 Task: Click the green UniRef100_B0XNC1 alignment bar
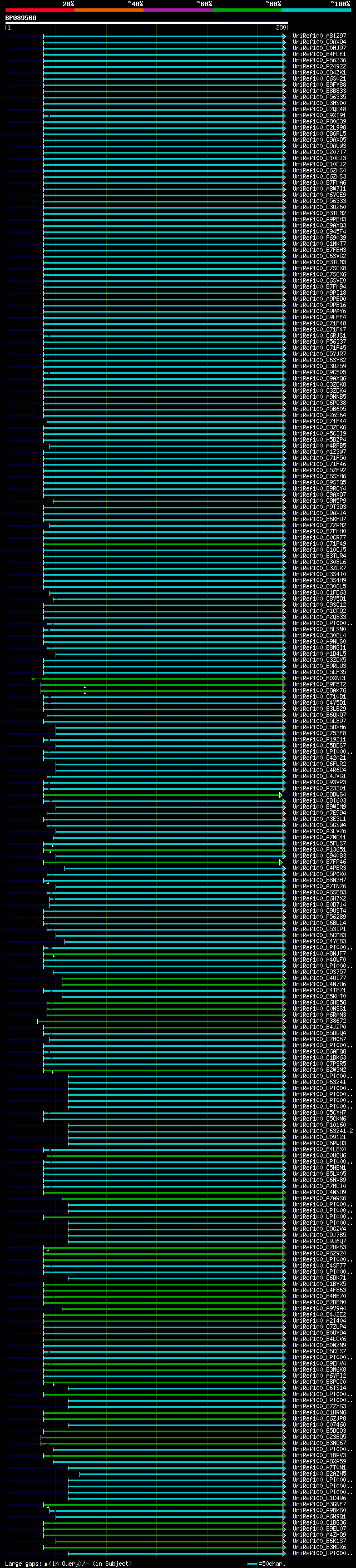(158, 679)
